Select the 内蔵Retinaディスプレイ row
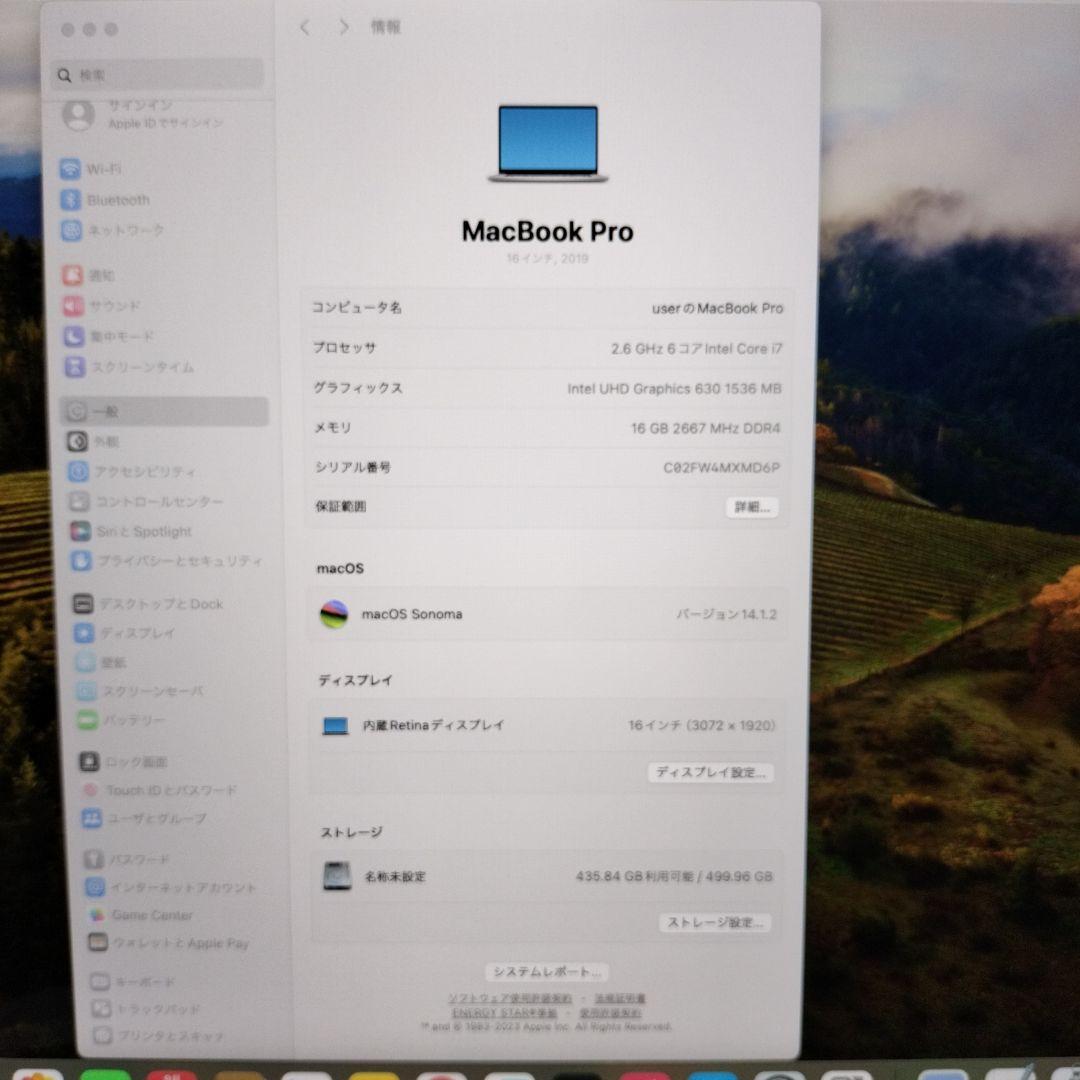 point(546,725)
